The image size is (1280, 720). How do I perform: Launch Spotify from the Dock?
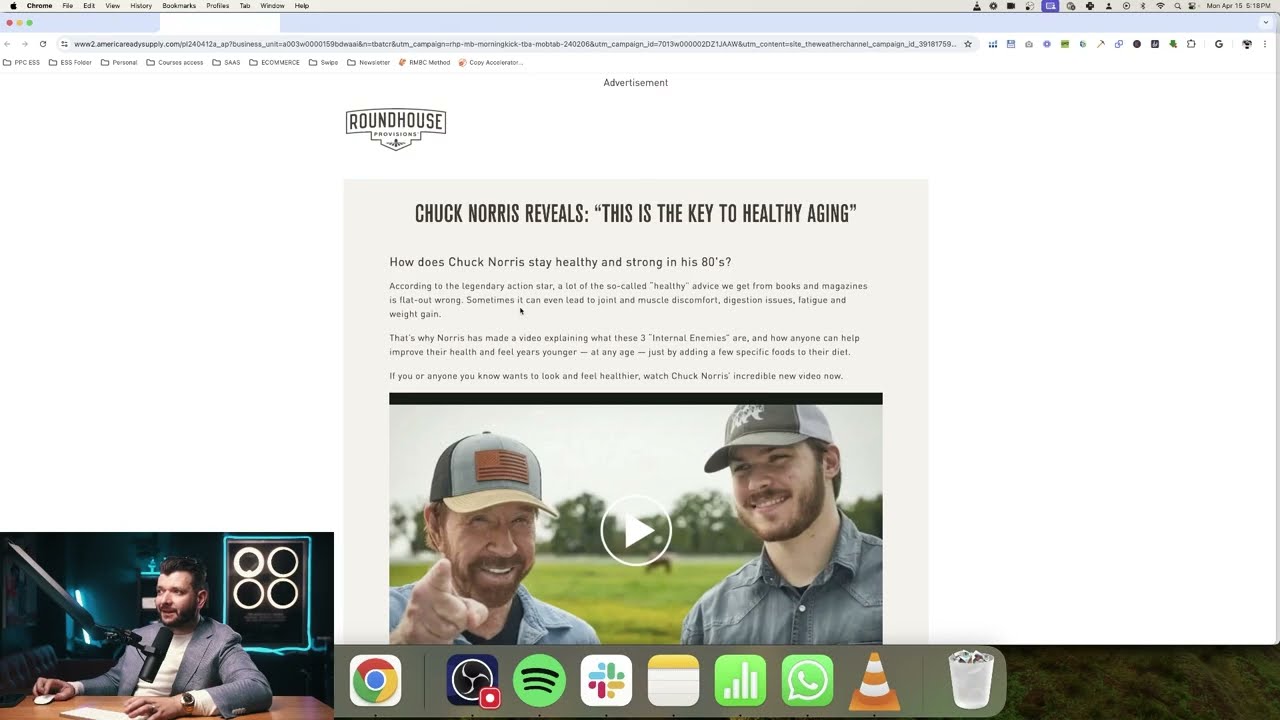[539, 681]
